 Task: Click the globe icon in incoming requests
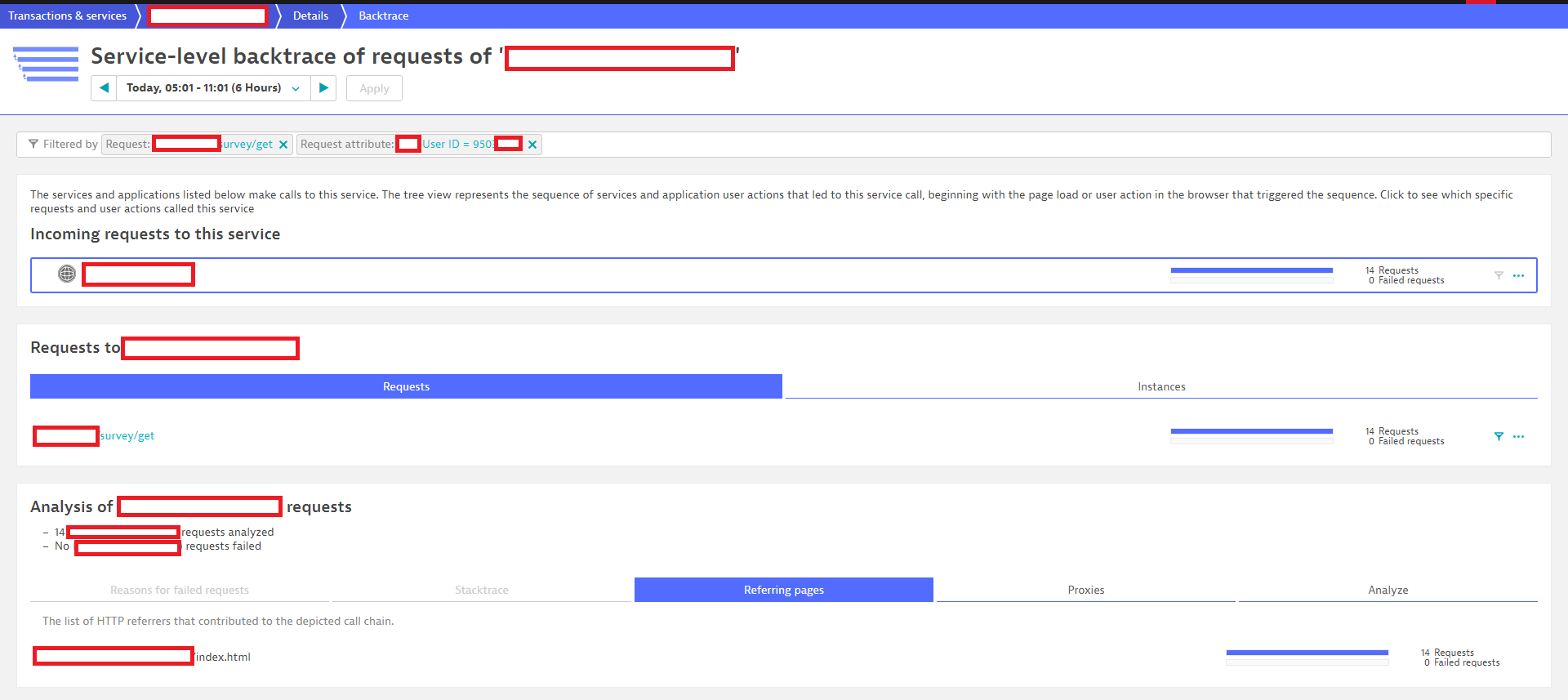[x=67, y=274]
